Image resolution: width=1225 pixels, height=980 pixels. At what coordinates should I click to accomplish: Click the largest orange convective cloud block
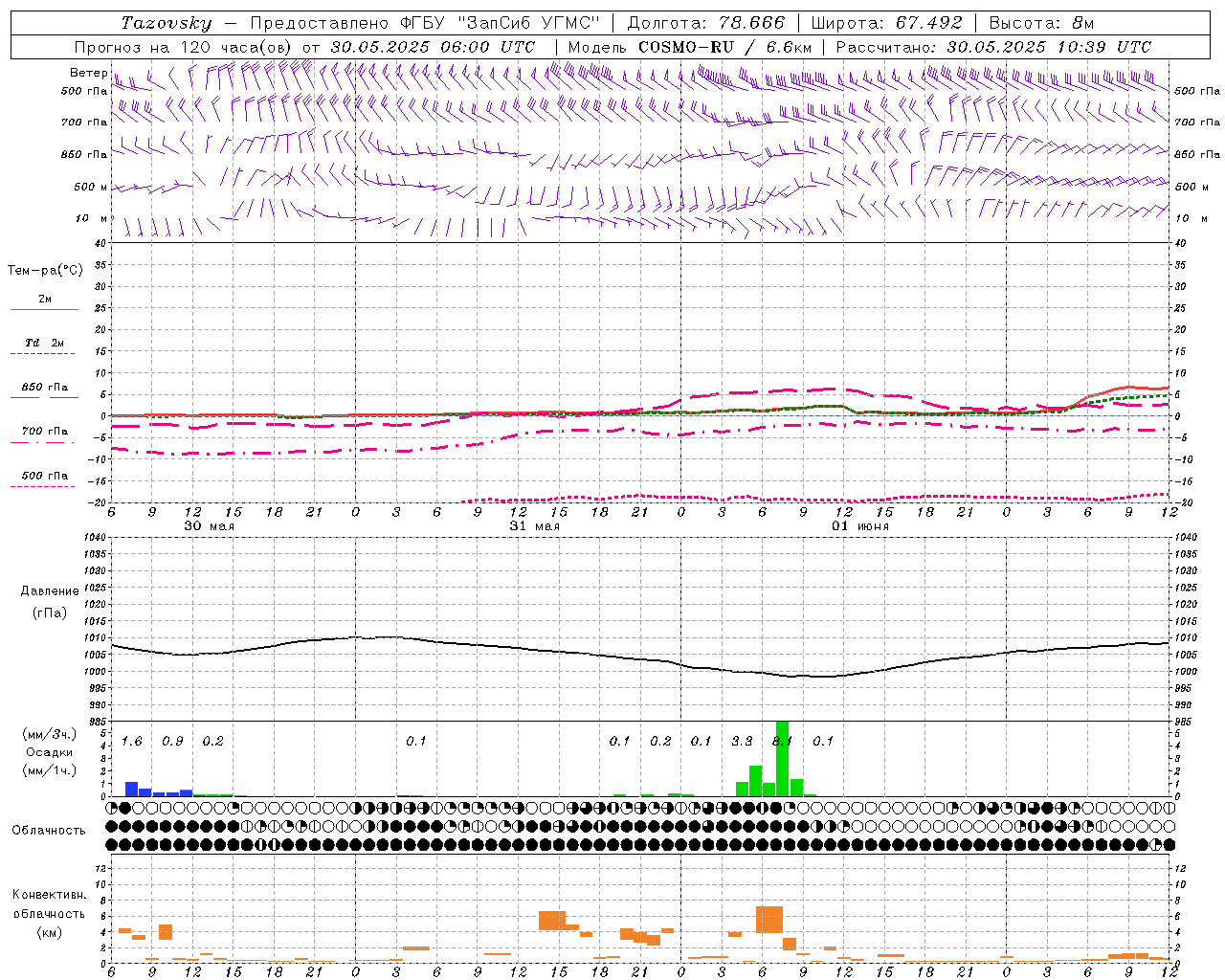[x=769, y=919]
